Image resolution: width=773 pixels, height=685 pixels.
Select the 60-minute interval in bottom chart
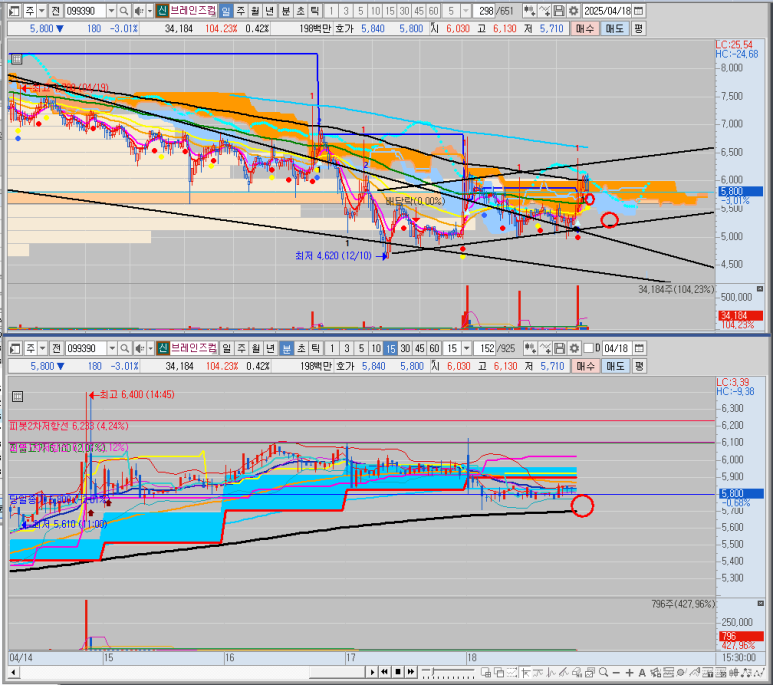tap(434, 348)
